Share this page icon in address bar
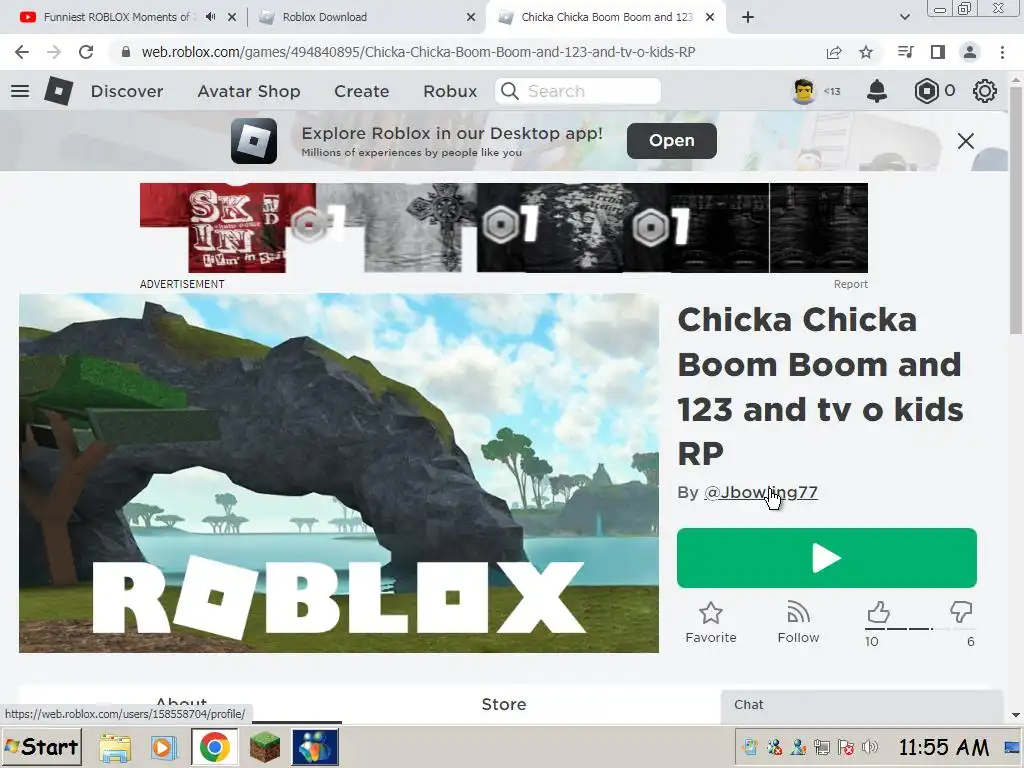The height and width of the screenshot is (768, 1024). 834,52
